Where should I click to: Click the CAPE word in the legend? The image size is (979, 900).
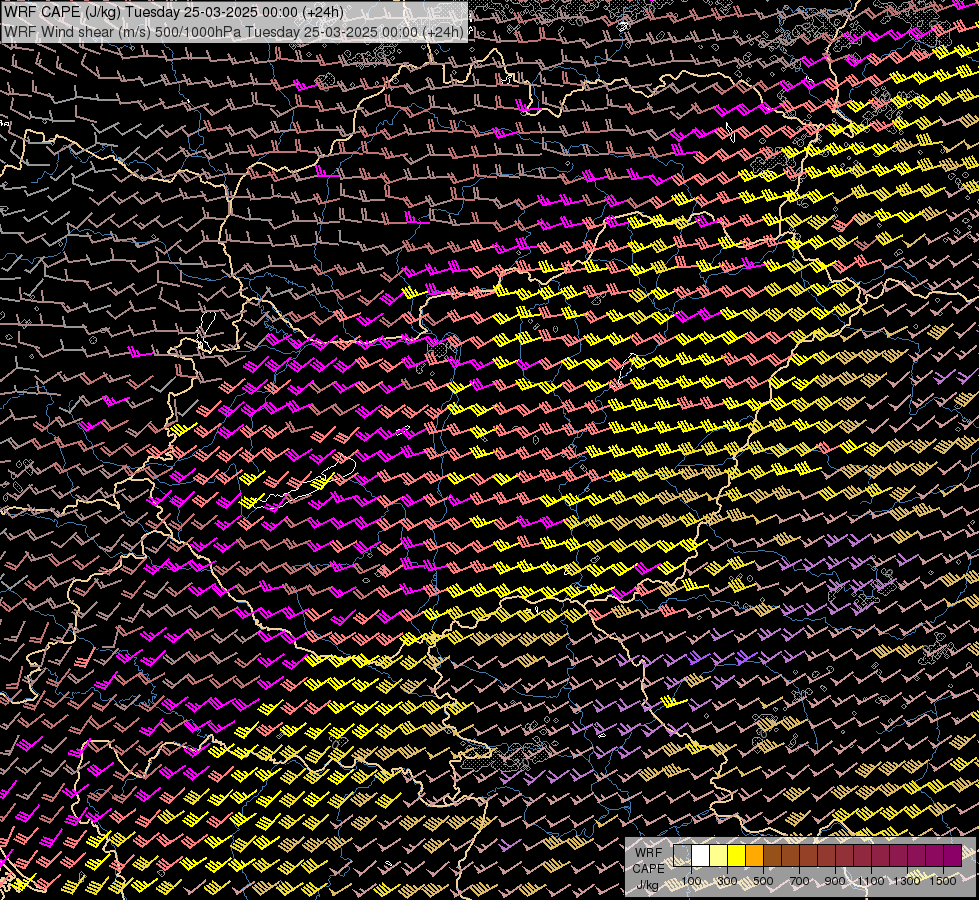[x=649, y=868]
